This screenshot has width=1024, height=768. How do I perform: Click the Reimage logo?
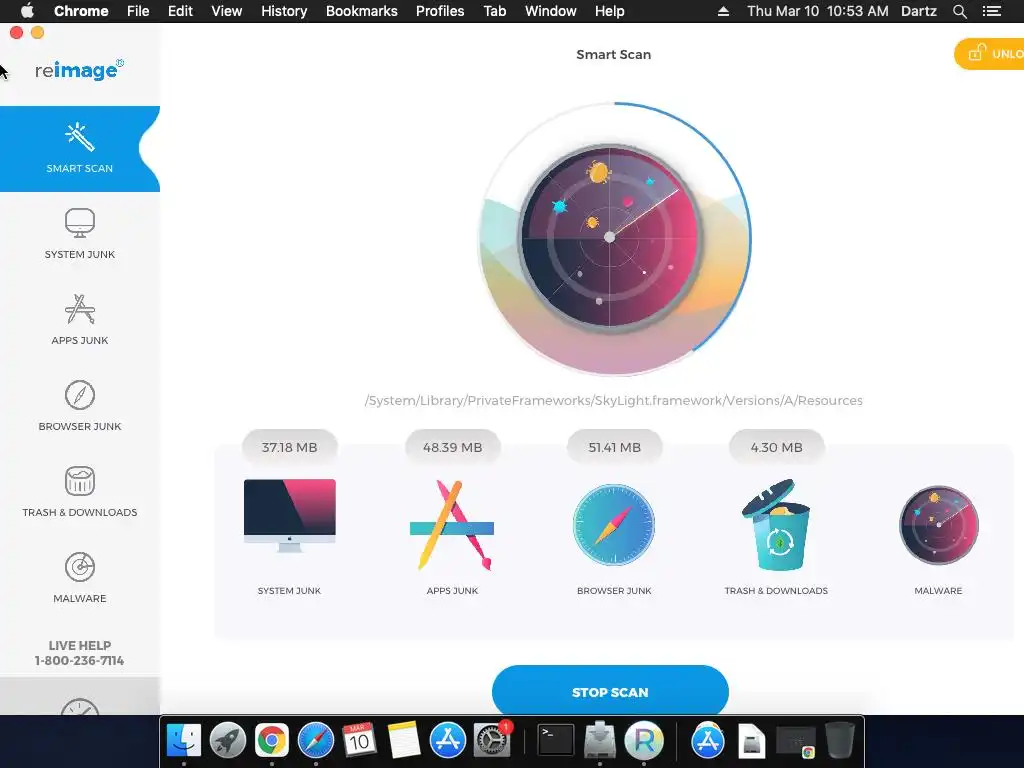click(x=79, y=69)
